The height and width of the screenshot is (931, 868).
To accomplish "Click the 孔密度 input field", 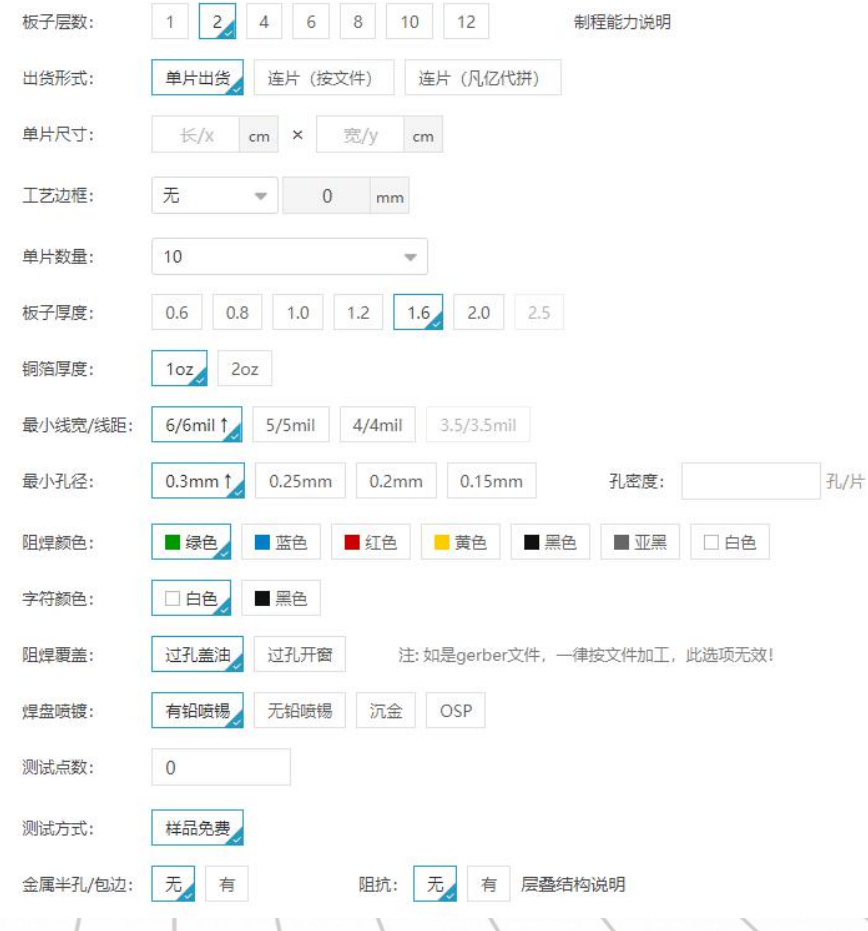I will 750,480.
